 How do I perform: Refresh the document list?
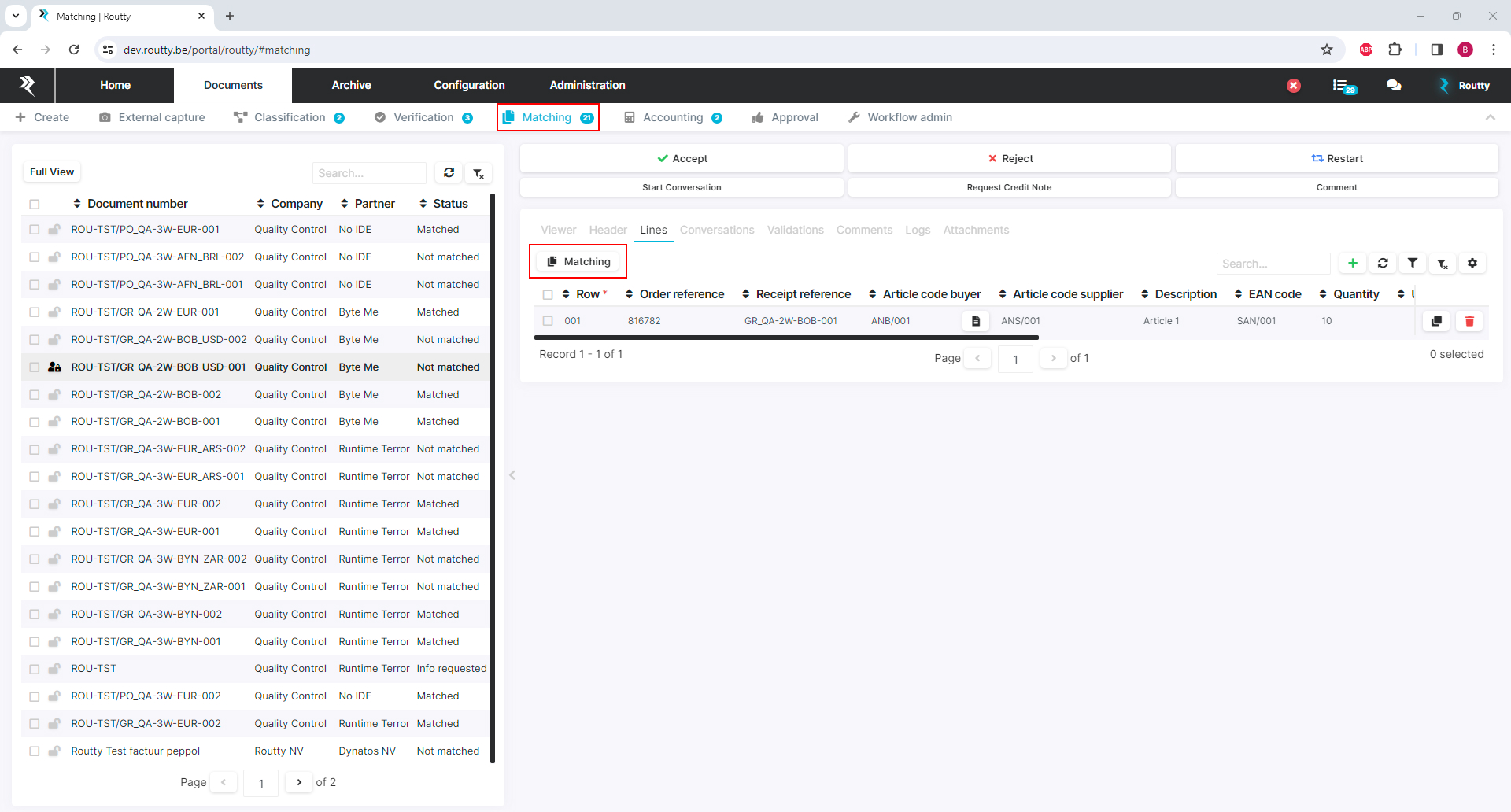[449, 173]
